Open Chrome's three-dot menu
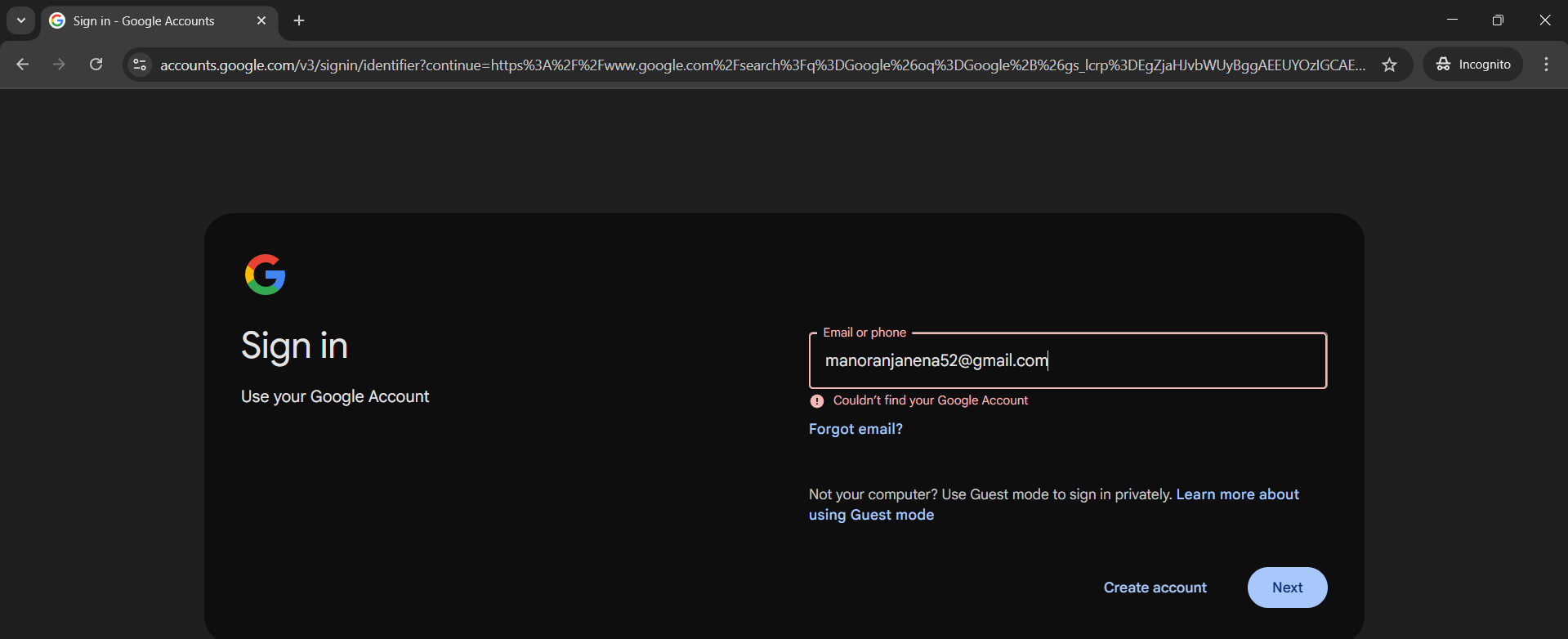1568x639 pixels. (1546, 65)
